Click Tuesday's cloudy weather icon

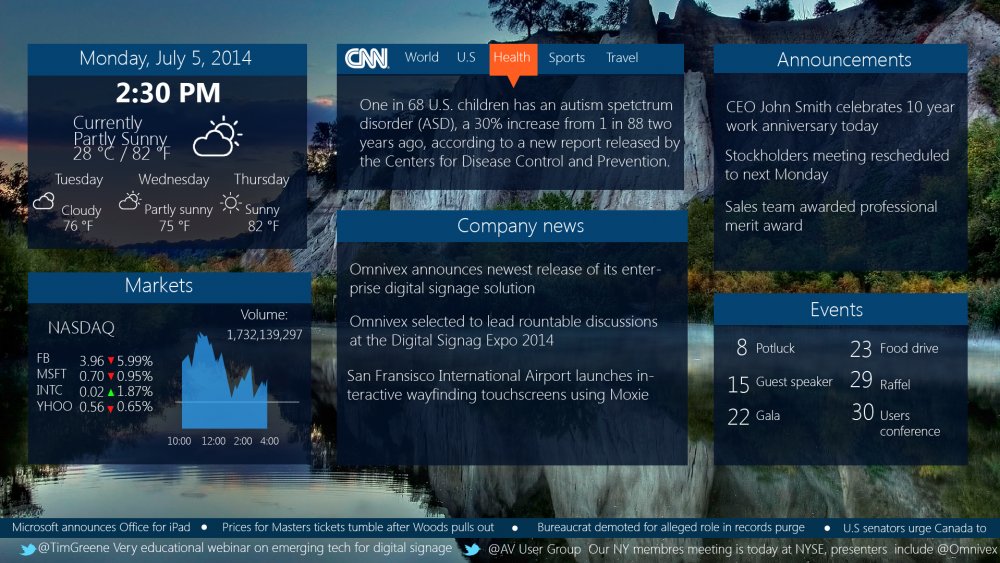point(43,201)
